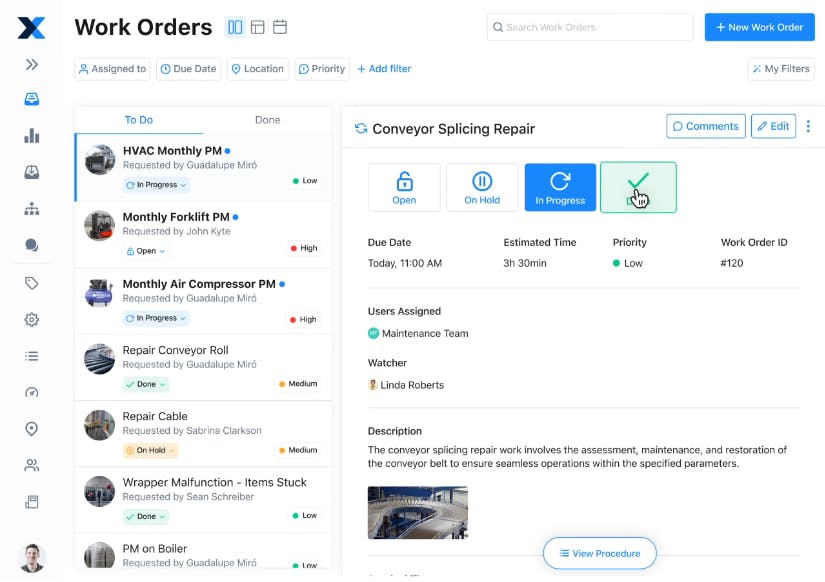
Task: Click the messages bubble icon in the sidebar
Action: click(x=30, y=241)
